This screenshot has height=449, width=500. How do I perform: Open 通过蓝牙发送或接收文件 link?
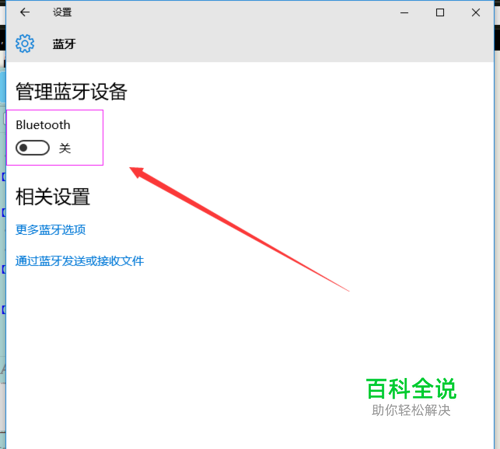click(80, 261)
